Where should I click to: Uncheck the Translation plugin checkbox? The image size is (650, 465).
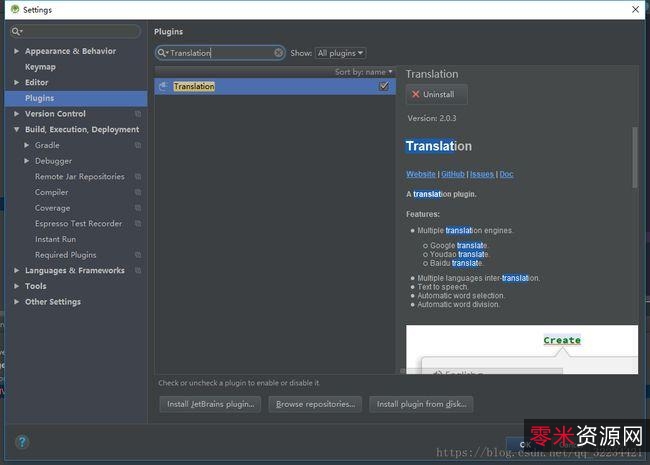point(384,87)
